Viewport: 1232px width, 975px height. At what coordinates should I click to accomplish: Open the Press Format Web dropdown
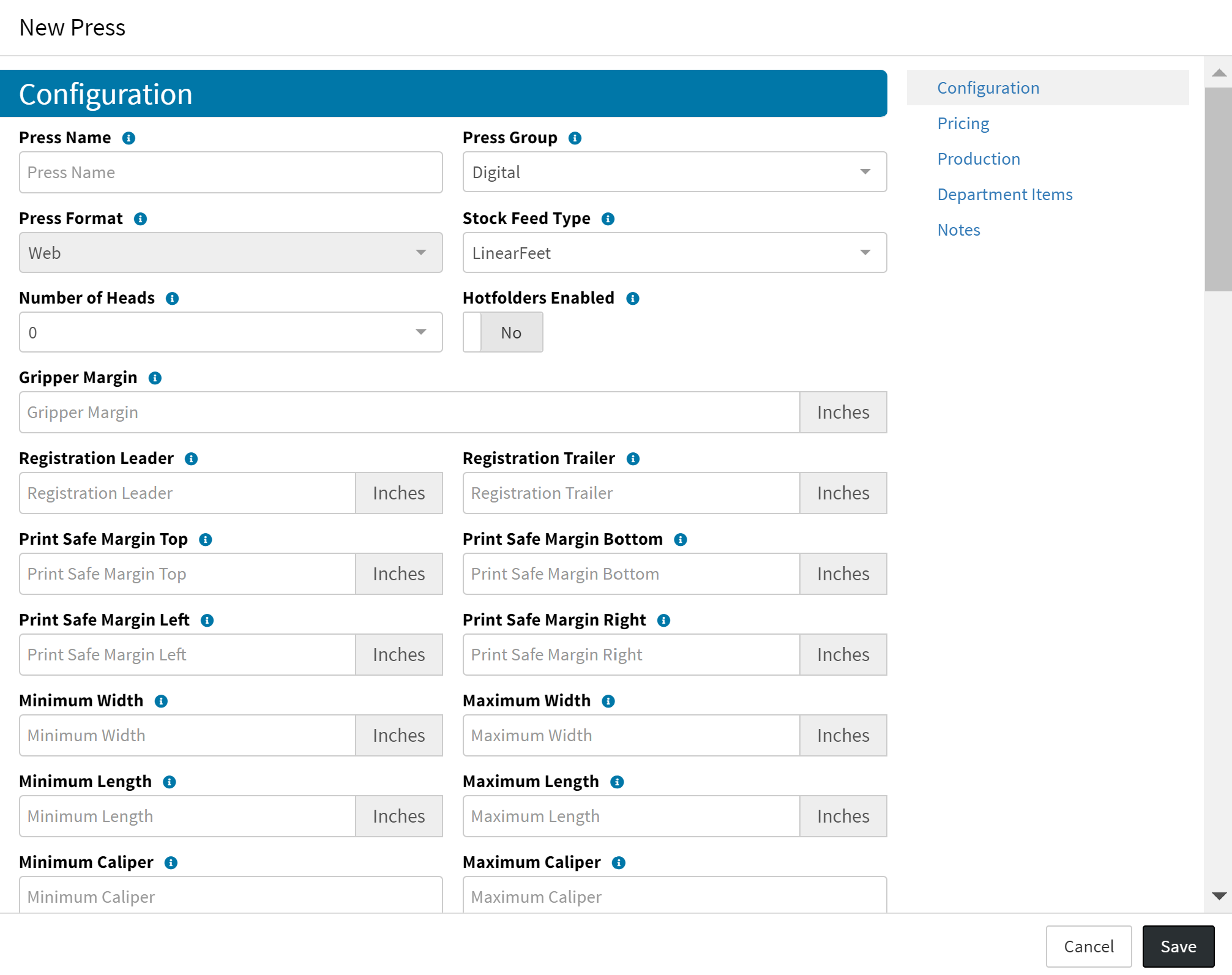[x=231, y=253]
